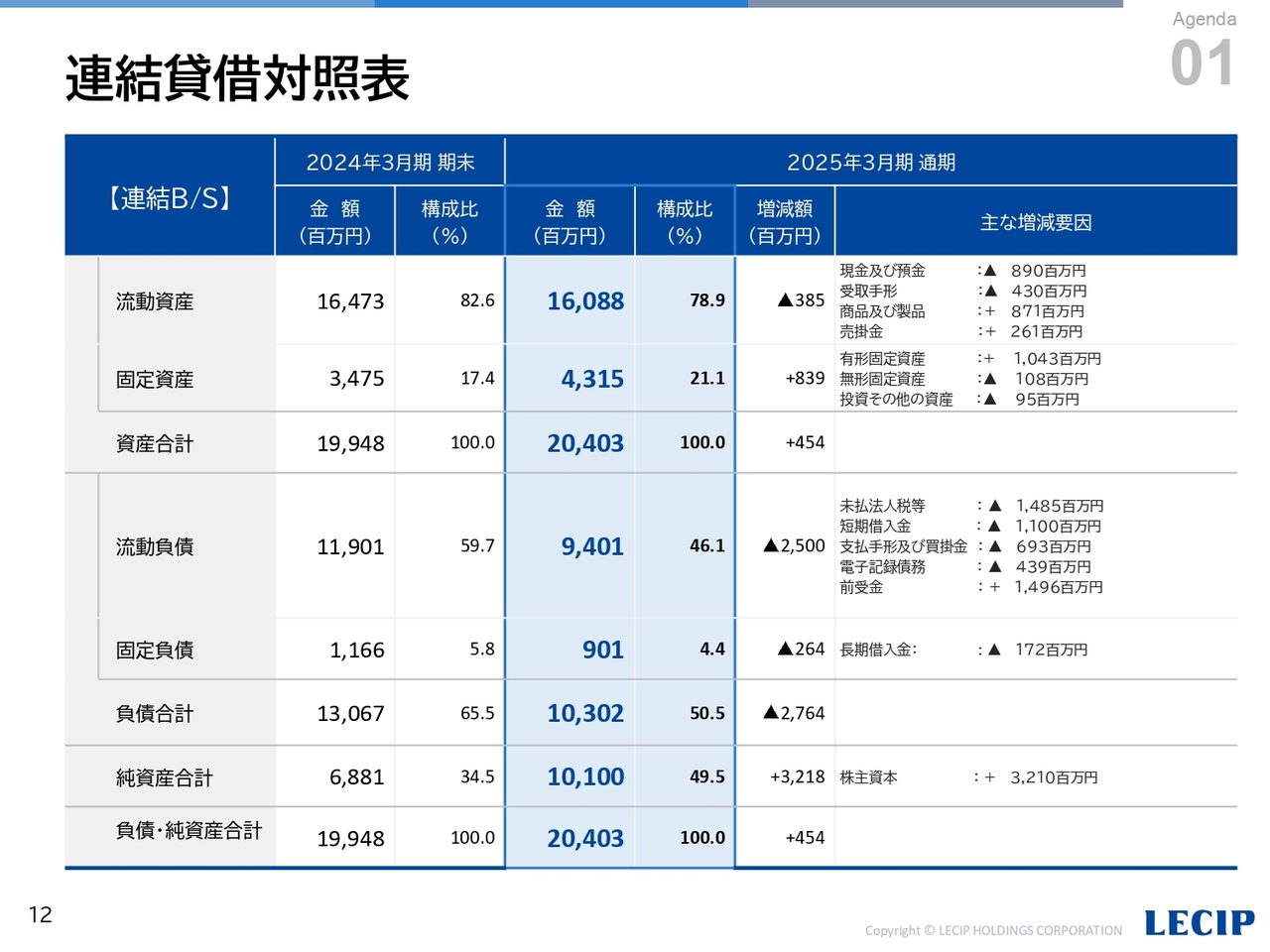
Task: Click the 固定負債 value 901
Action: point(602,650)
